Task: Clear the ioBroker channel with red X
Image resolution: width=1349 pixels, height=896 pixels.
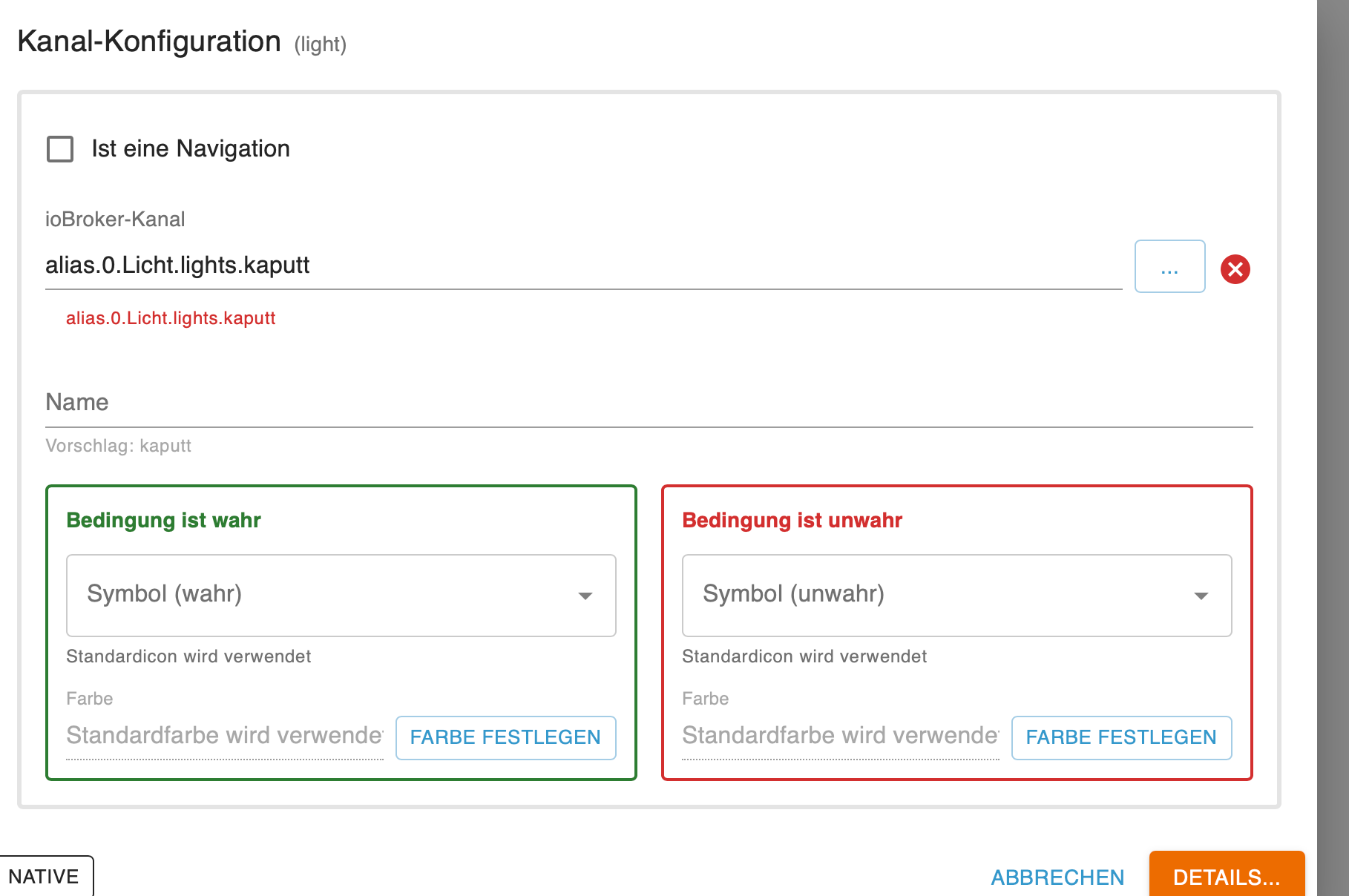Action: coord(1235,269)
